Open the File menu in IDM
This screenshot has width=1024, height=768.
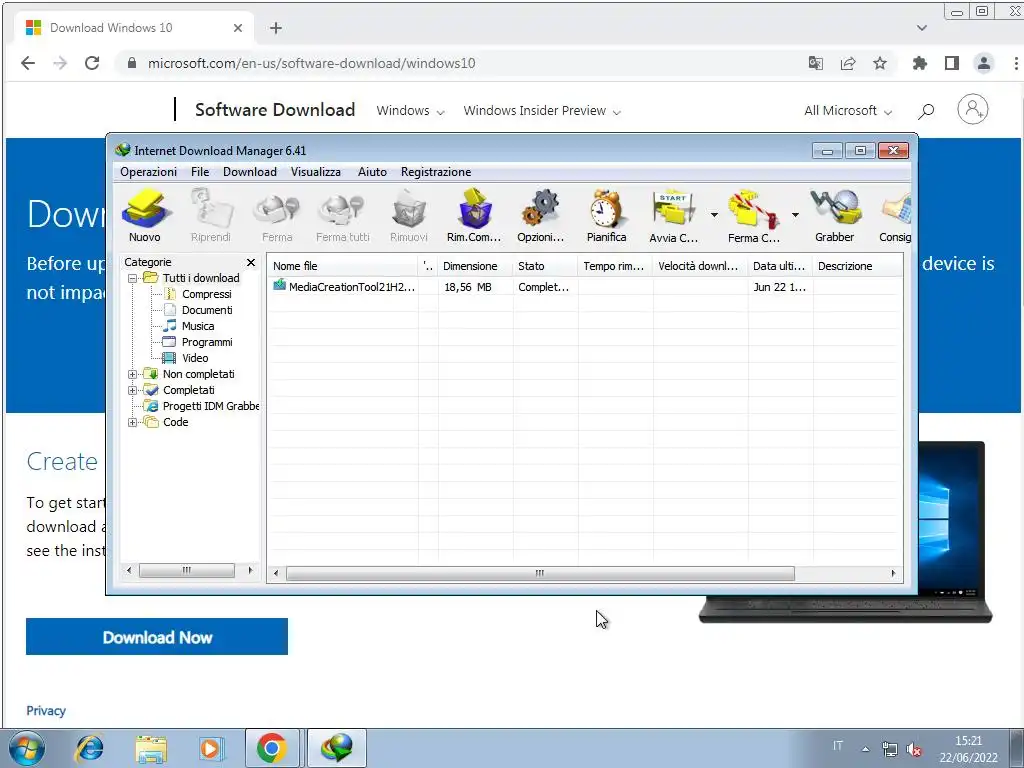pyautogui.click(x=200, y=172)
